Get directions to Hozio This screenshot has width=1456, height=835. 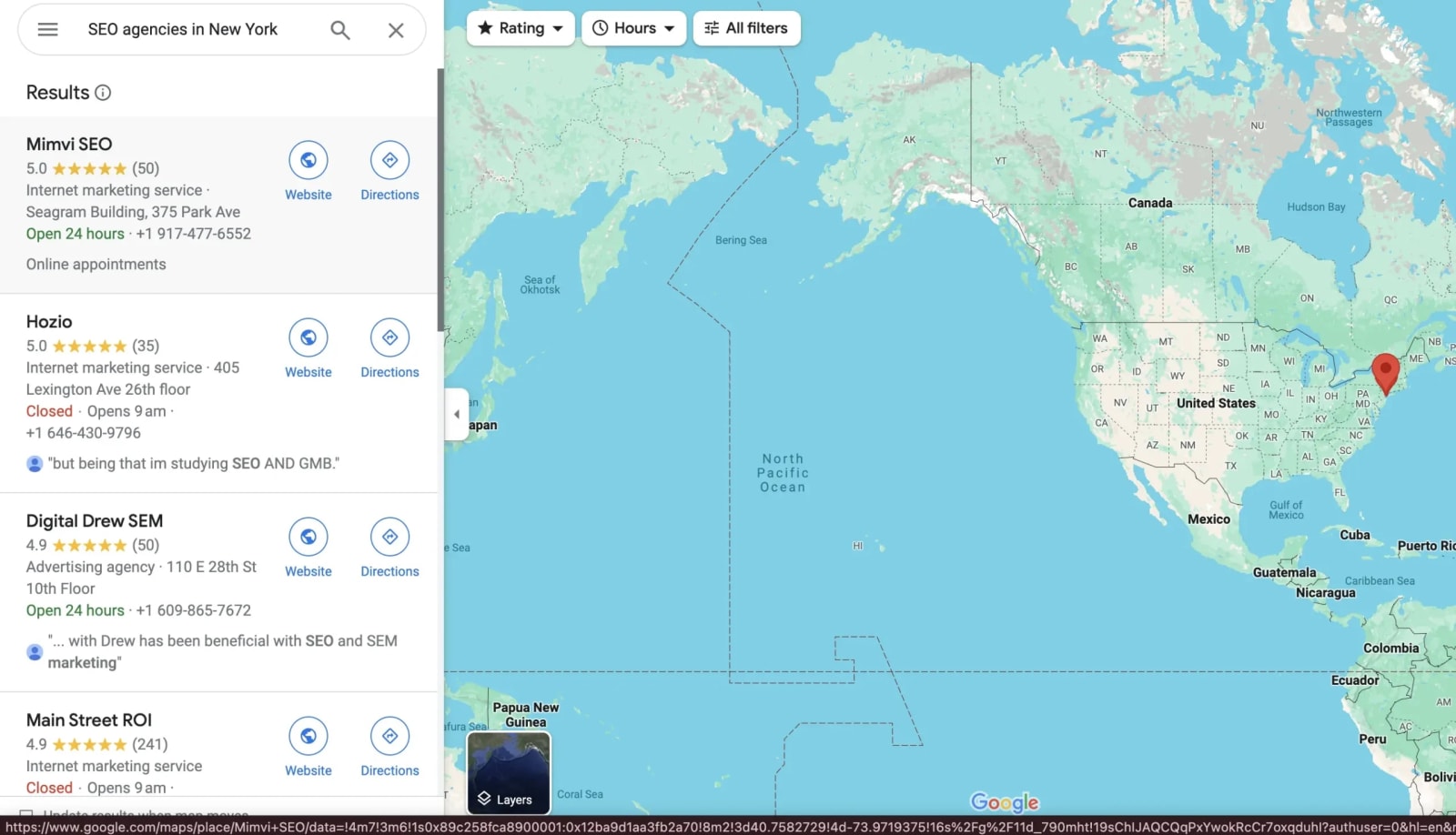pos(389,337)
